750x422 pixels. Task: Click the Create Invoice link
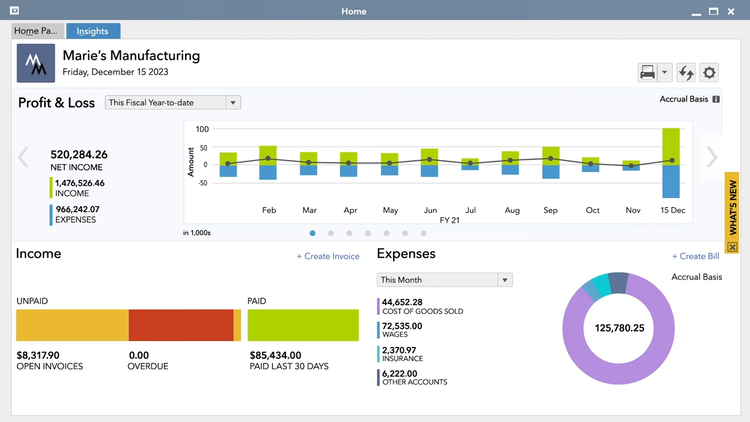coord(328,256)
